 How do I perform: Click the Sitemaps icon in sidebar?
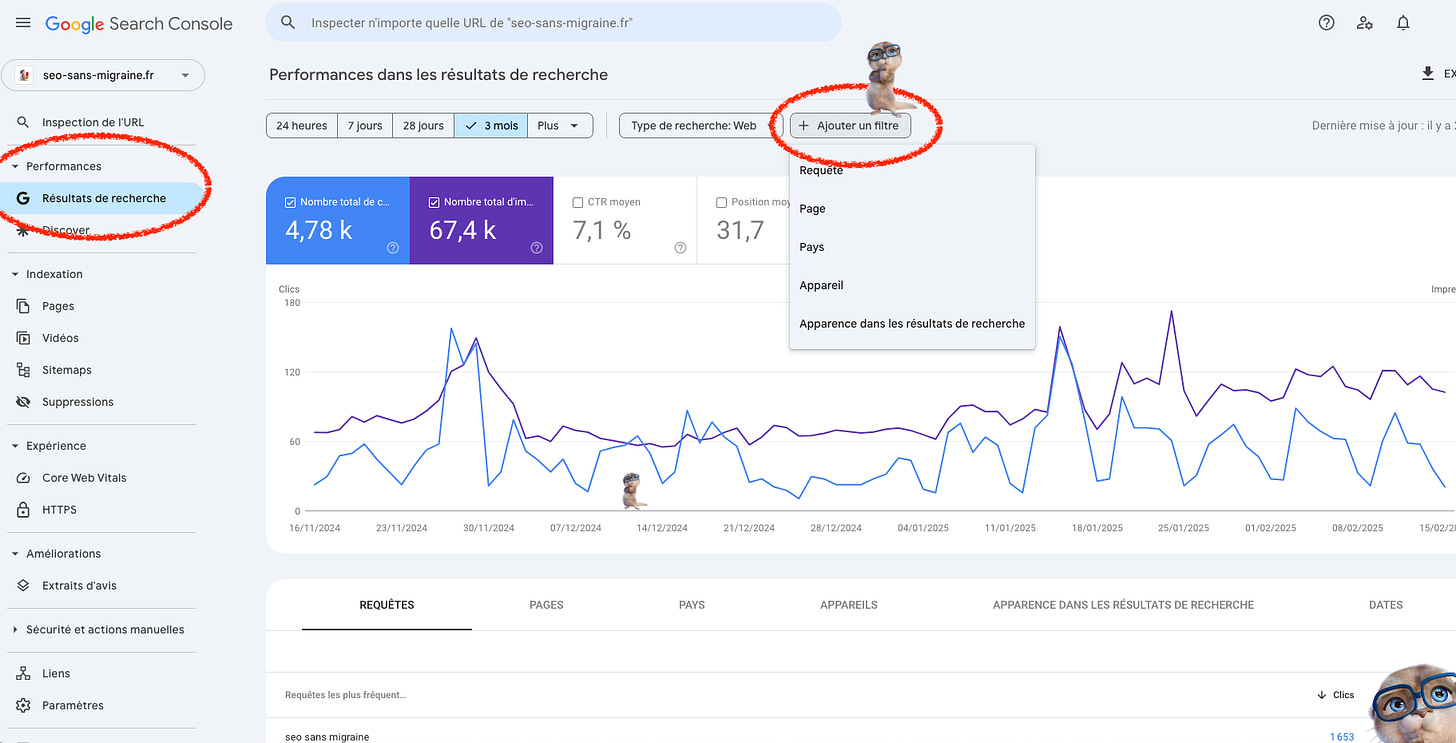point(23,370)
